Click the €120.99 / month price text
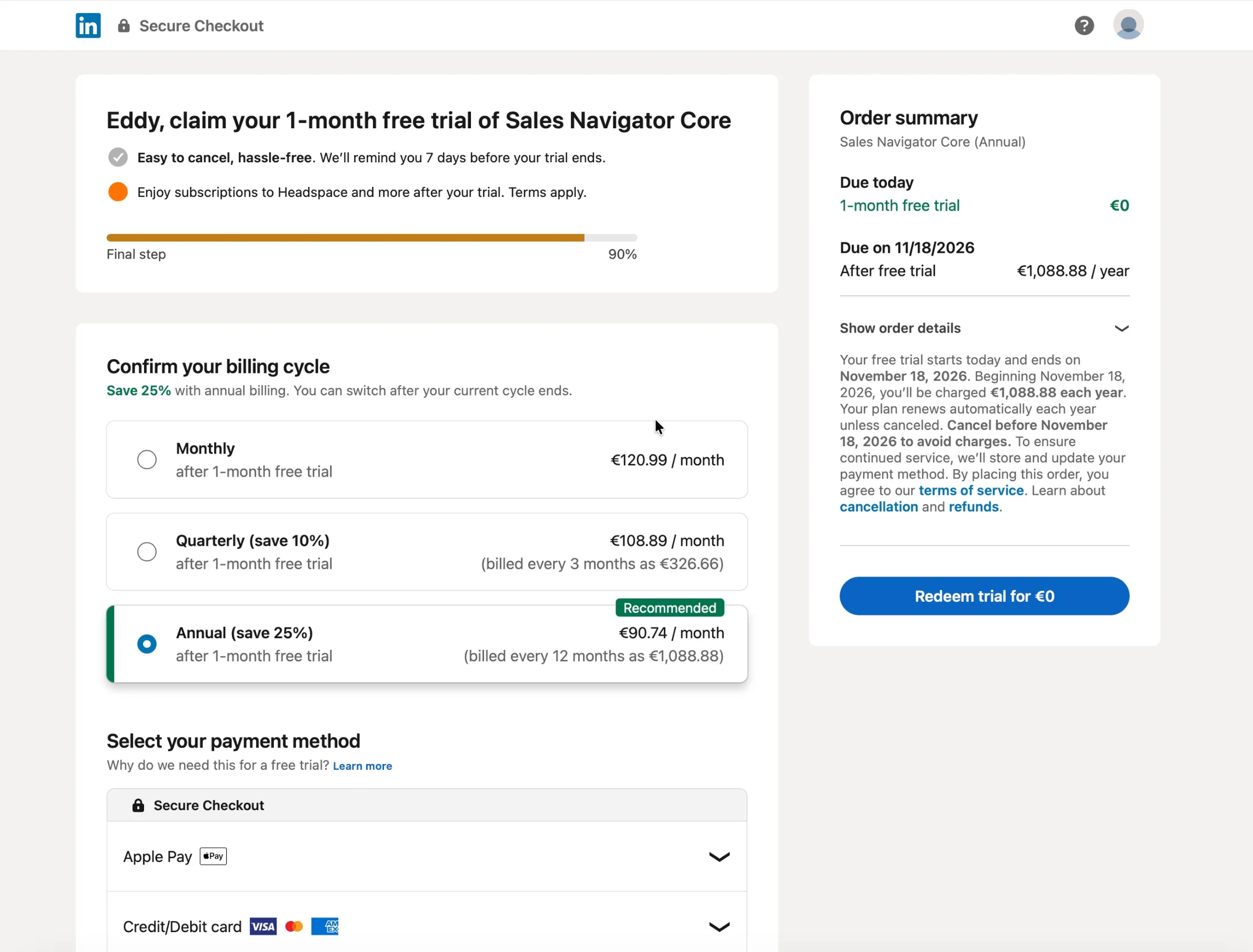The height and width of the screenshot is (952, 1253). pyautogui.click(x=667, y=459)
